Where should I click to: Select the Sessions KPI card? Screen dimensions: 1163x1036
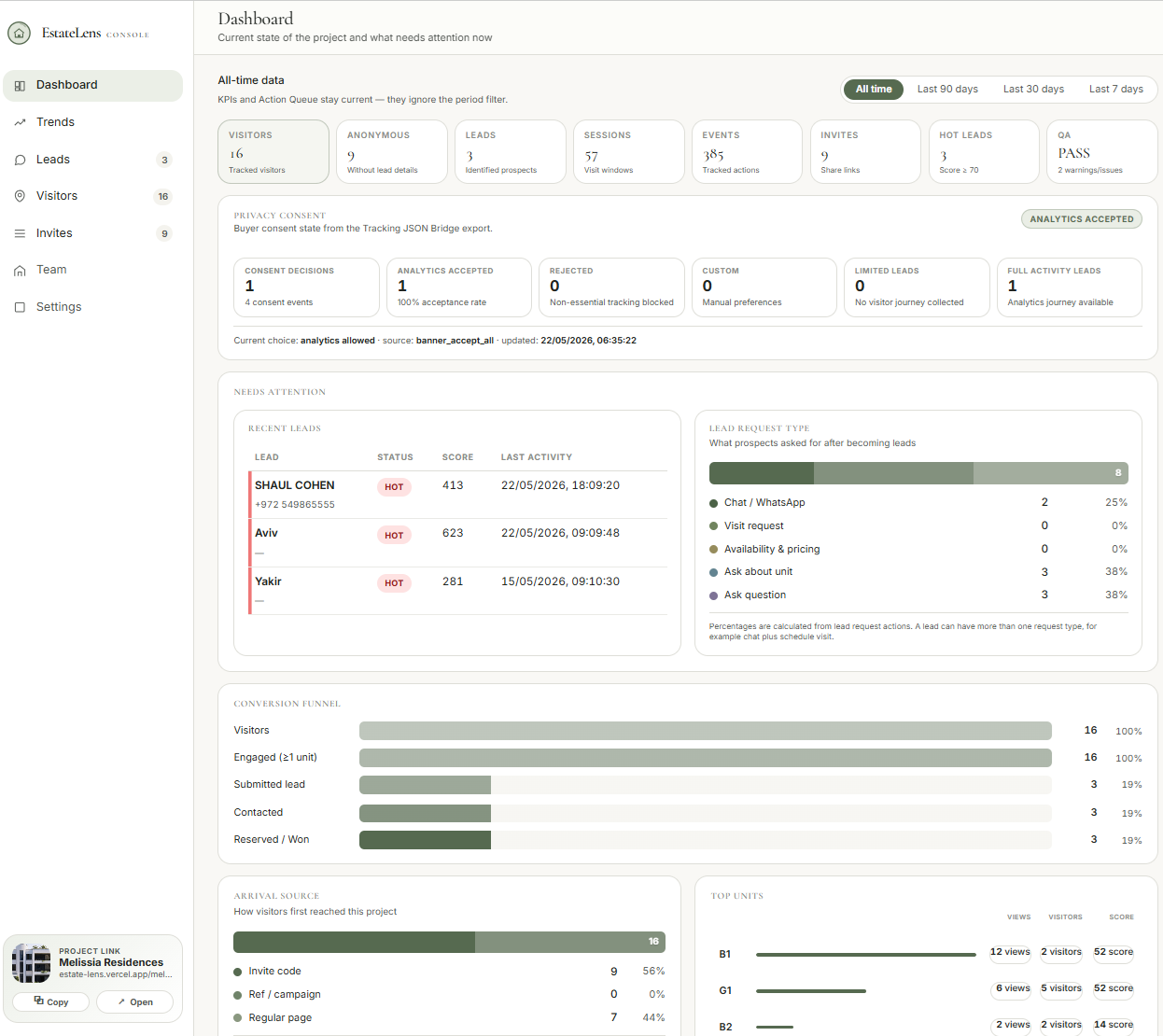tap(629, 151)
